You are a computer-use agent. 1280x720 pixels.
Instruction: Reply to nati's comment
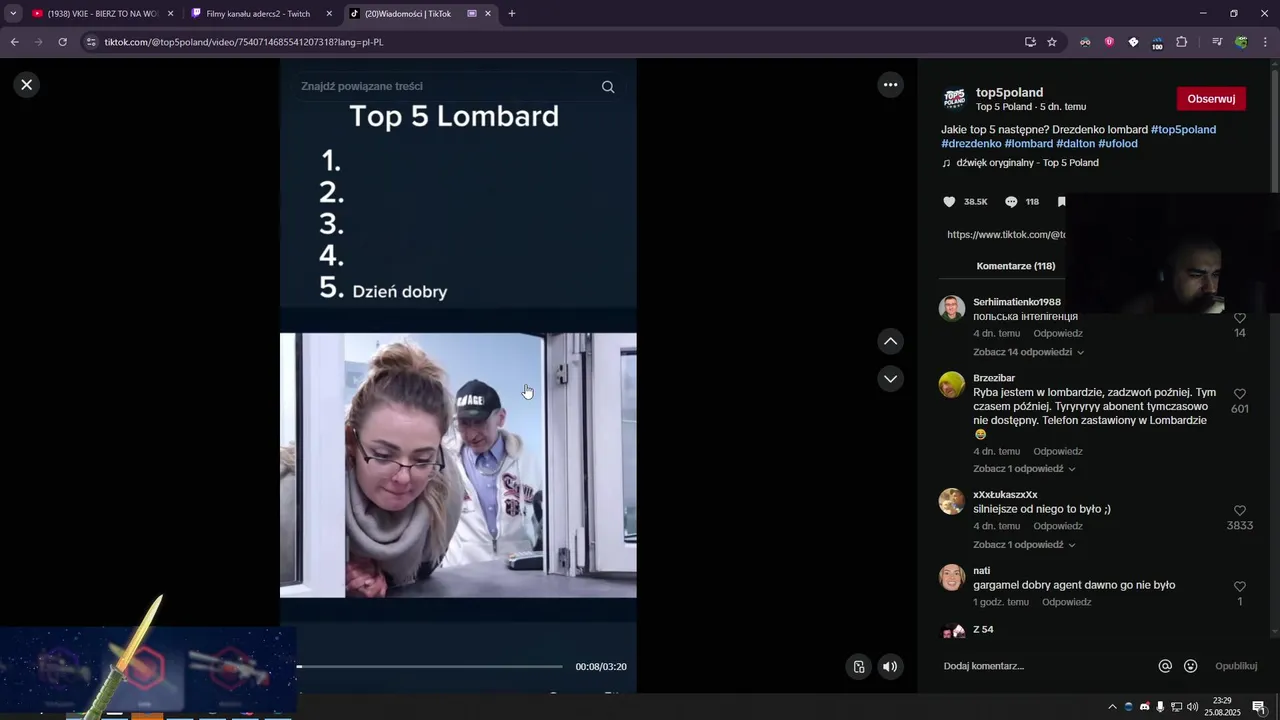(1066, 602)
